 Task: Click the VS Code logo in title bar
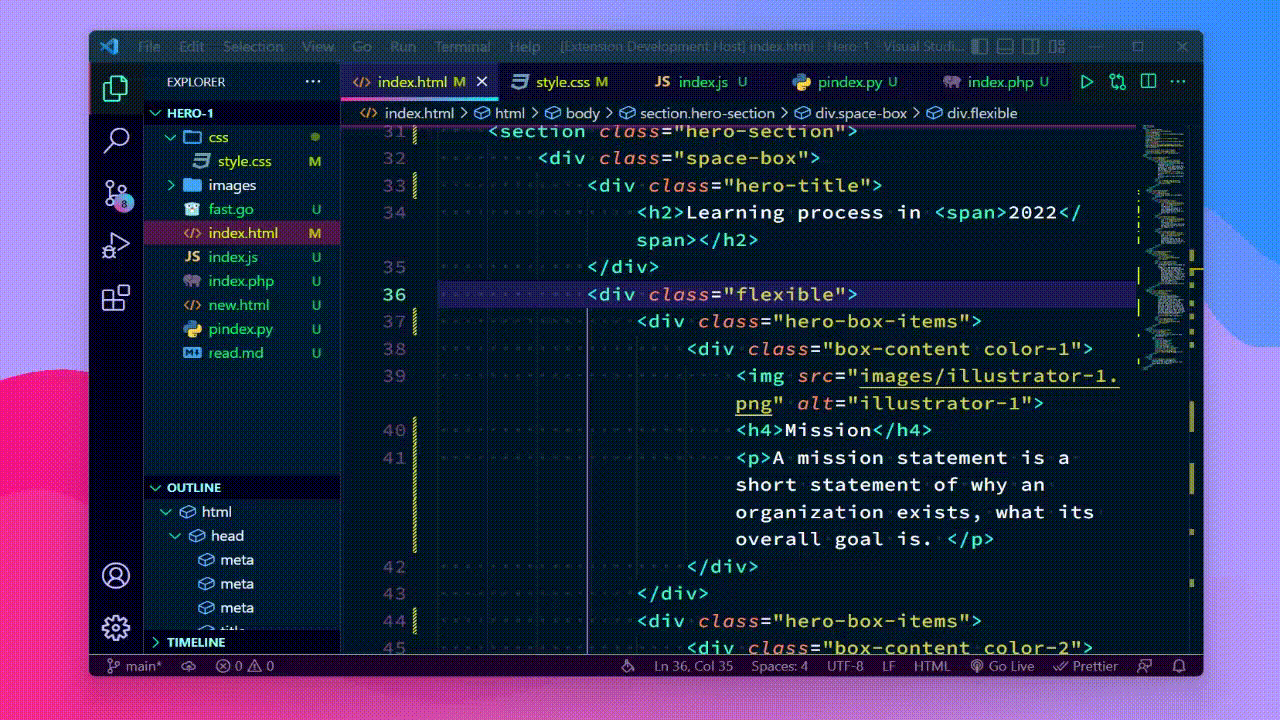click(x=110, y=47)
